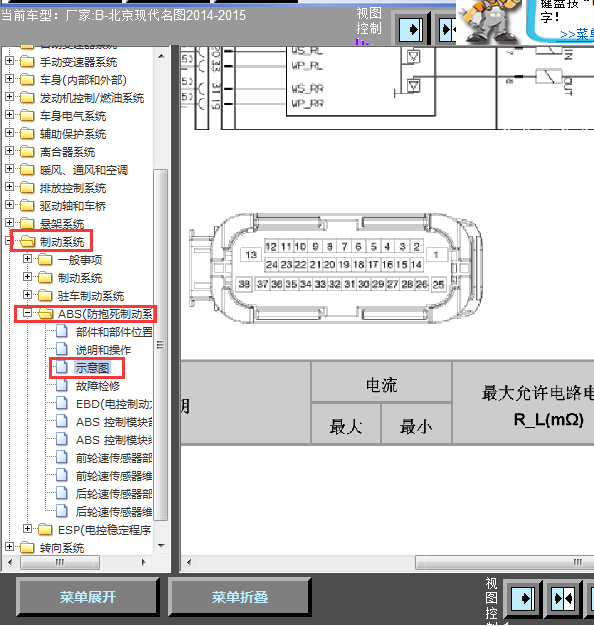This screenshot has height=626, width=594.
Task: Click bottom view-control shrink arrows icon
Action: [563, 598]
